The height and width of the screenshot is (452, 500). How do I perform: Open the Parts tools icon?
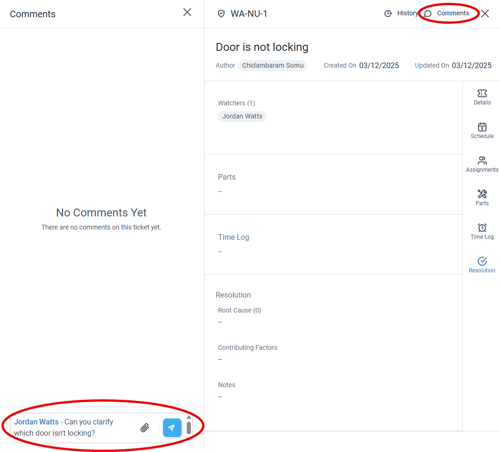tap(482, 198)
